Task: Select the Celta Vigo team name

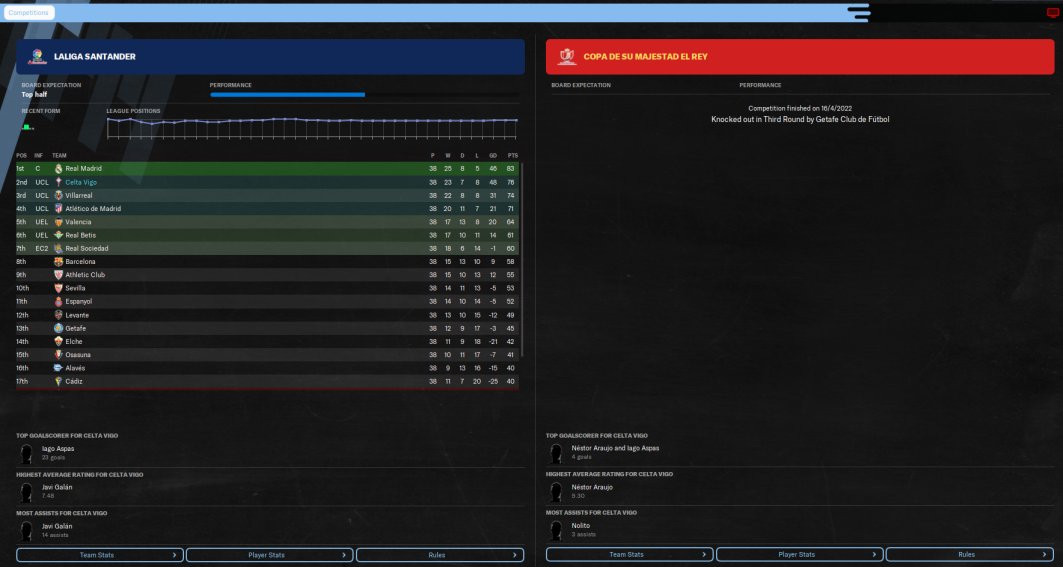Action: pyautogui.click(x=81, y=182)
